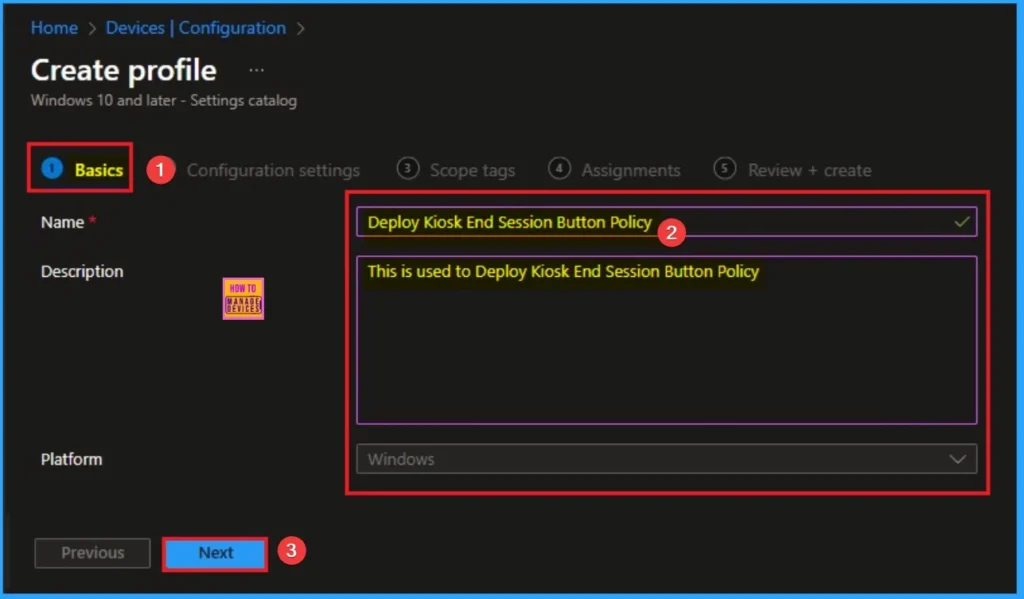Navigate to Home in the breadcrumb
Viewport: 1024px width, 599px height.
(54, 28)
